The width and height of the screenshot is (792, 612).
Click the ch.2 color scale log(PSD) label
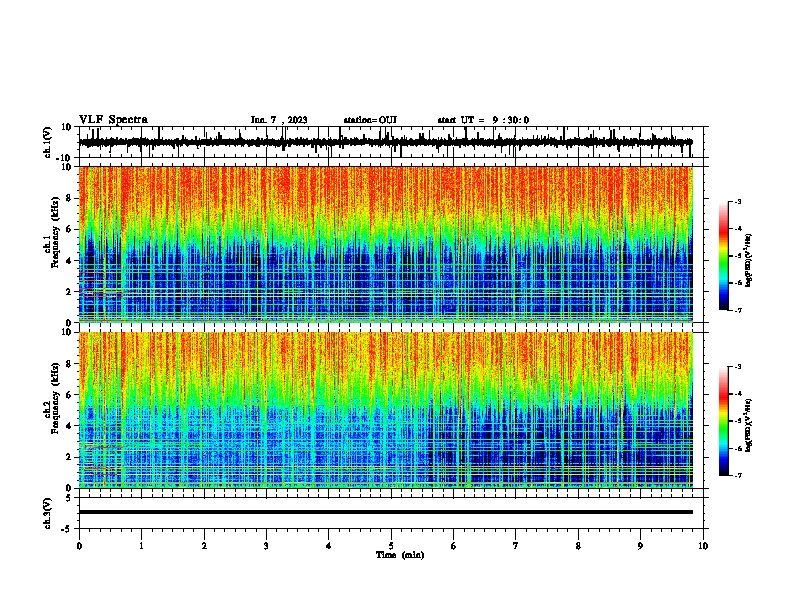tap(749, 425)
